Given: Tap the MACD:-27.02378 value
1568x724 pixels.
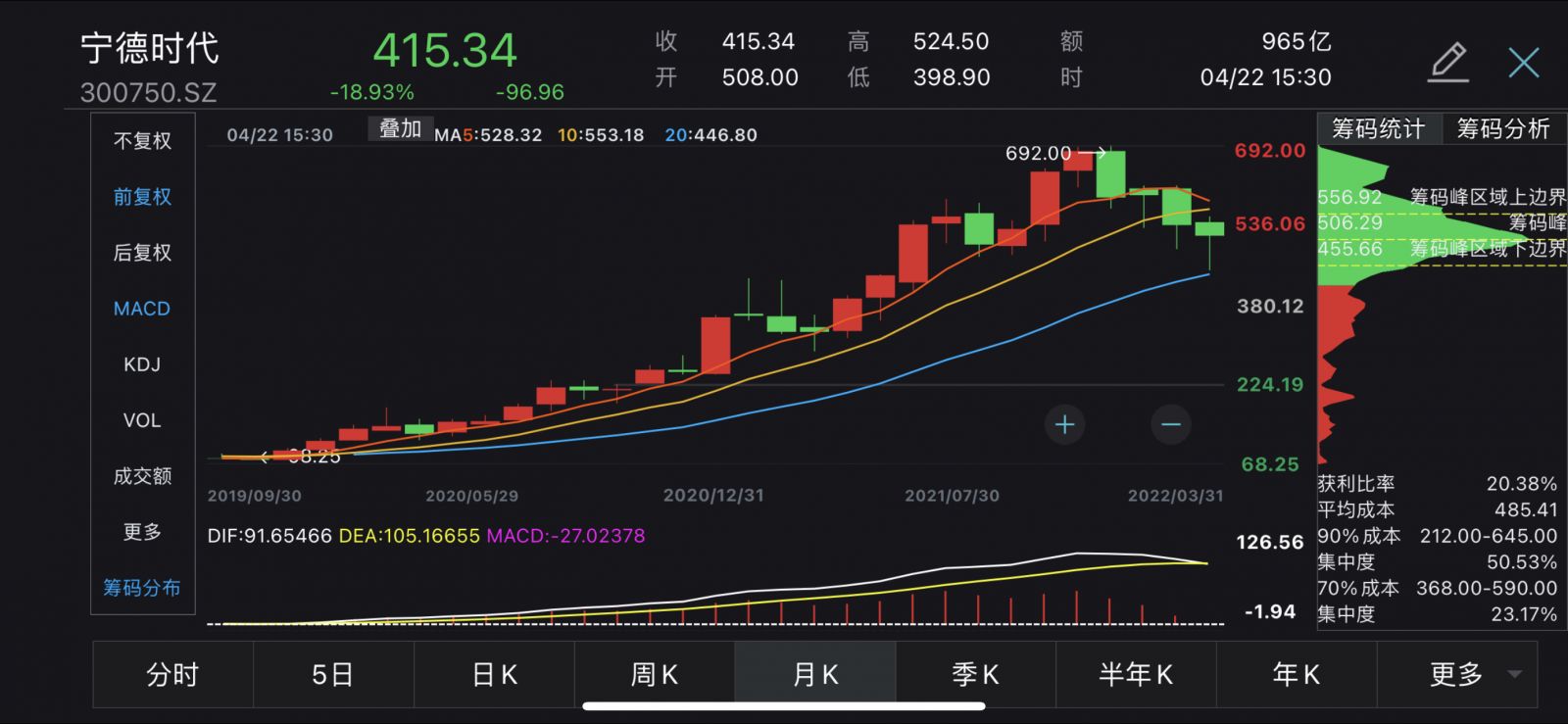Looking at the screenshot, I should (x=565, y=536).
